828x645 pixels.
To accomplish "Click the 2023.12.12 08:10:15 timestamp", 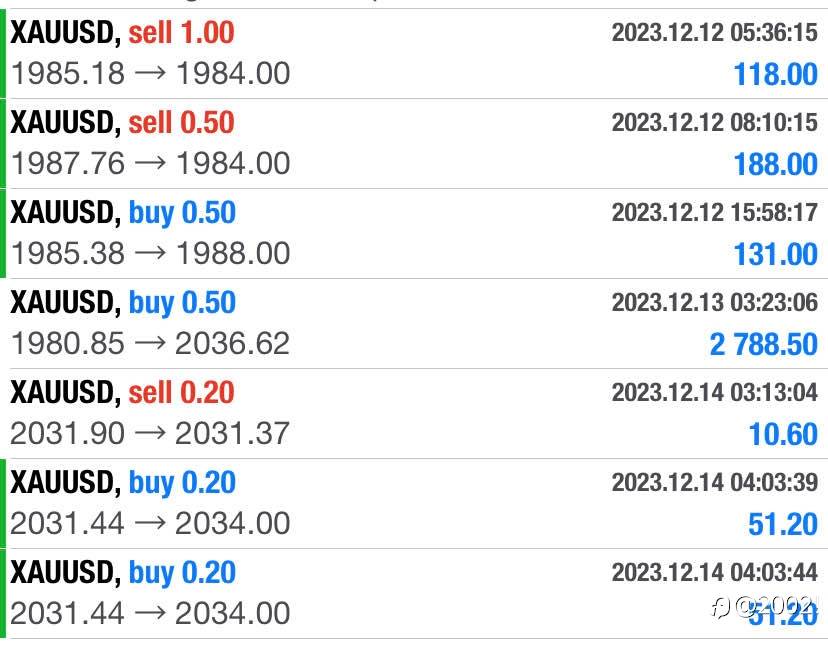I will (x=714, y=123).
